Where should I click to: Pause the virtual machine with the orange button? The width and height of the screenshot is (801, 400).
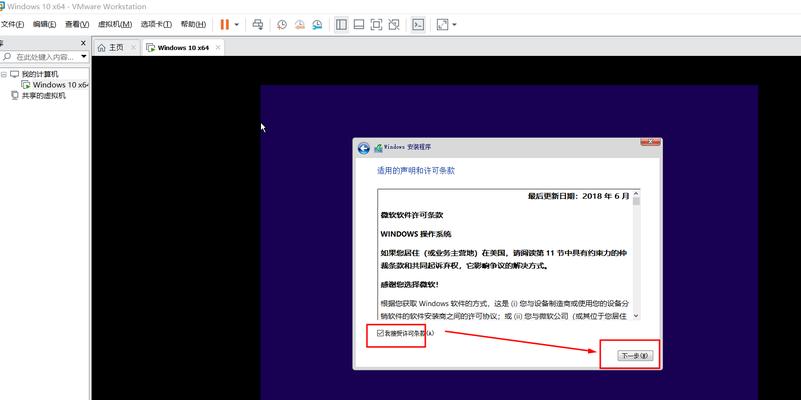coord(225,25)
